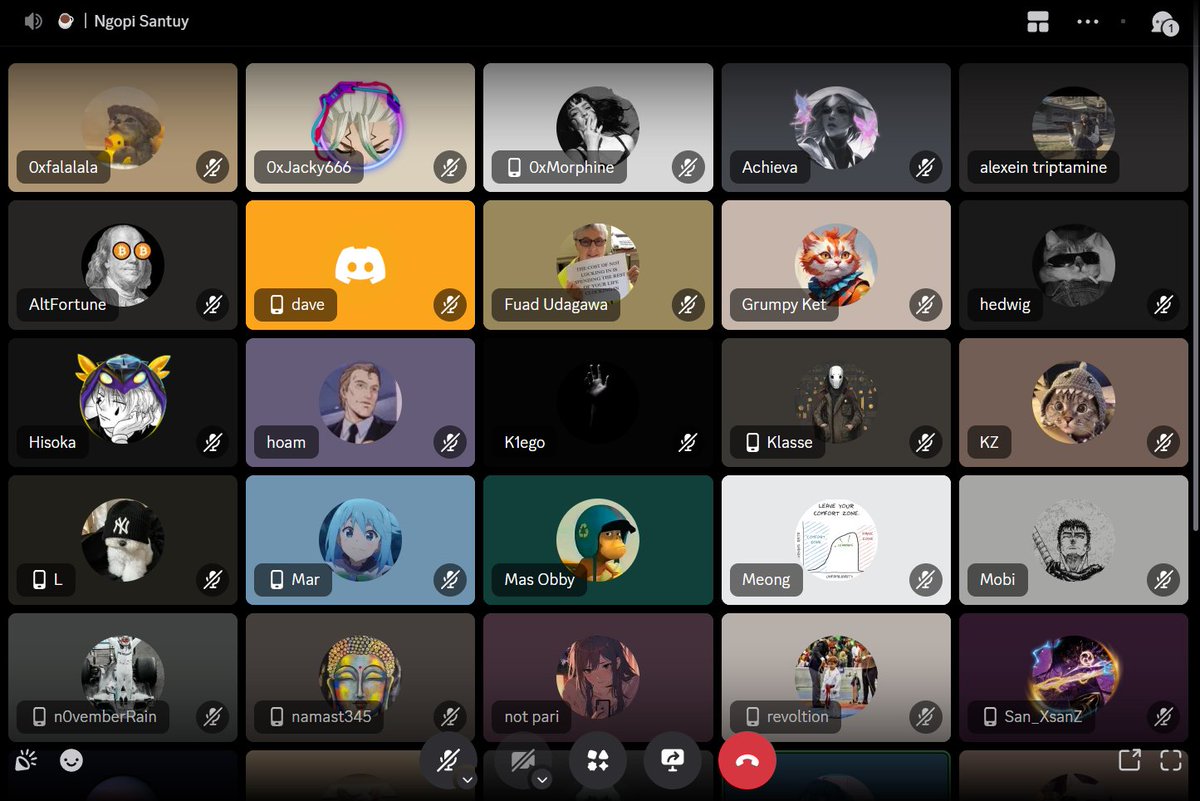This screenshot has width=1200, height=801.
Task: Click the Discord logo on dave's orange tile
Action: (x=360, y=264)
